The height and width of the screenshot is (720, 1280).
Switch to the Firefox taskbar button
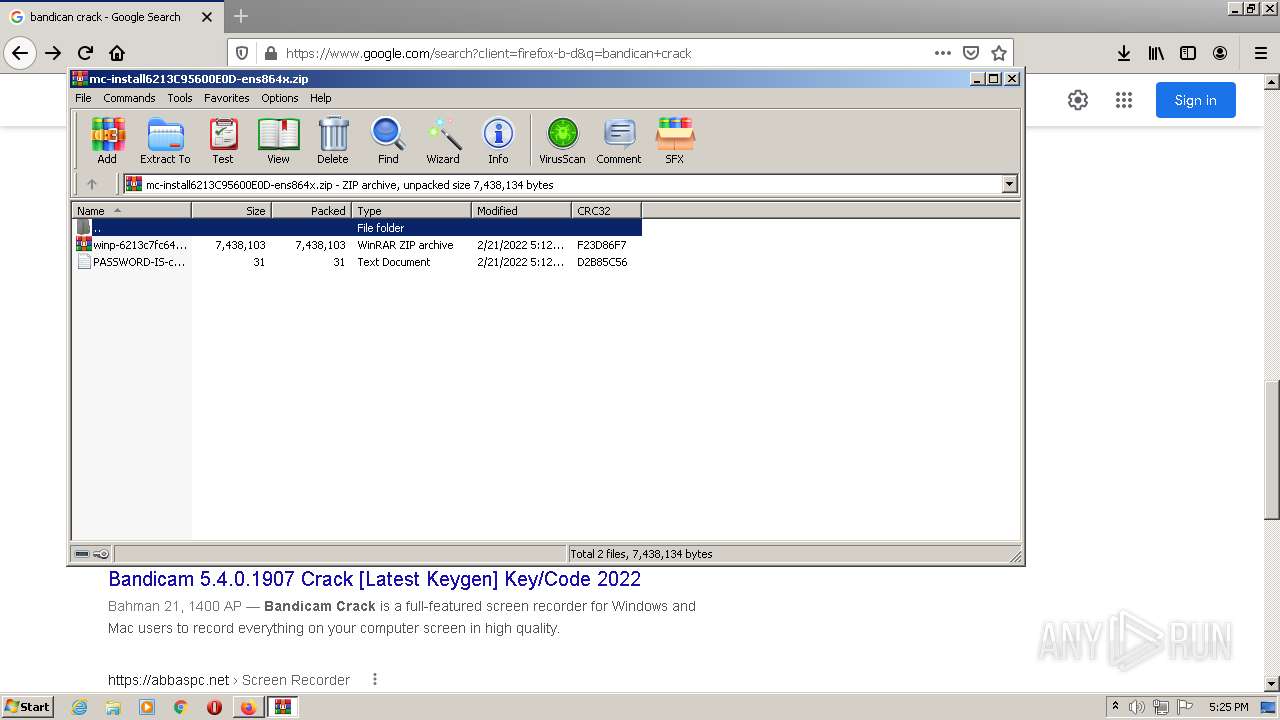tap(248, 707)
